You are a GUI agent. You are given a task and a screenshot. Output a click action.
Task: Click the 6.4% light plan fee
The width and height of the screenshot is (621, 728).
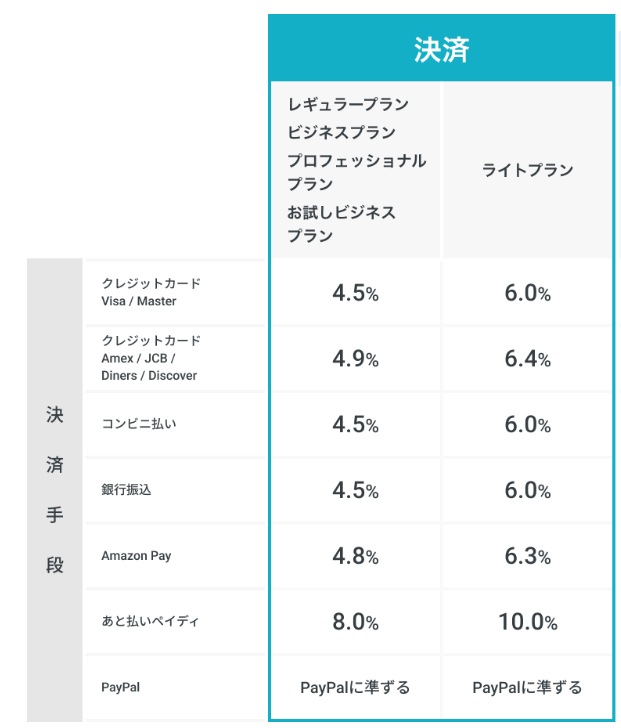[527, 359]
